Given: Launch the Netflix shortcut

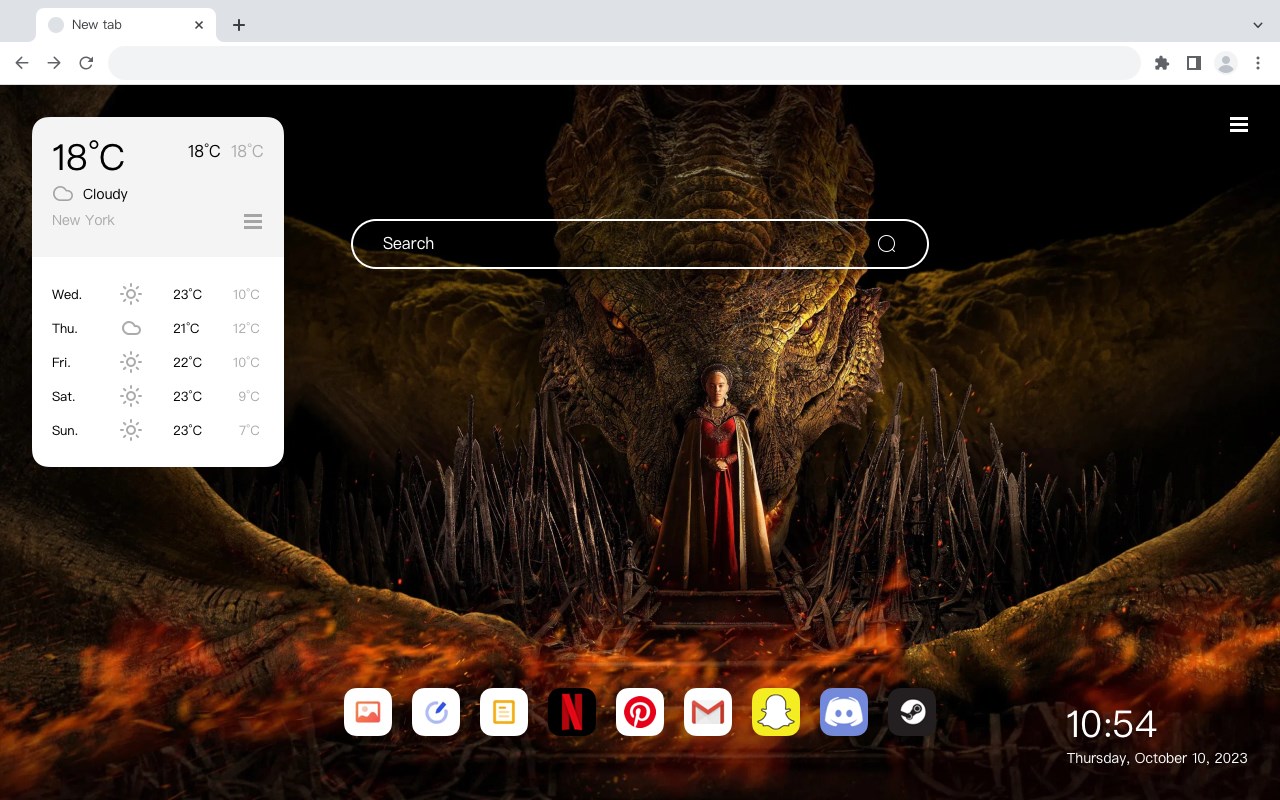Looking at the screenshot, I should coord(572,712).
